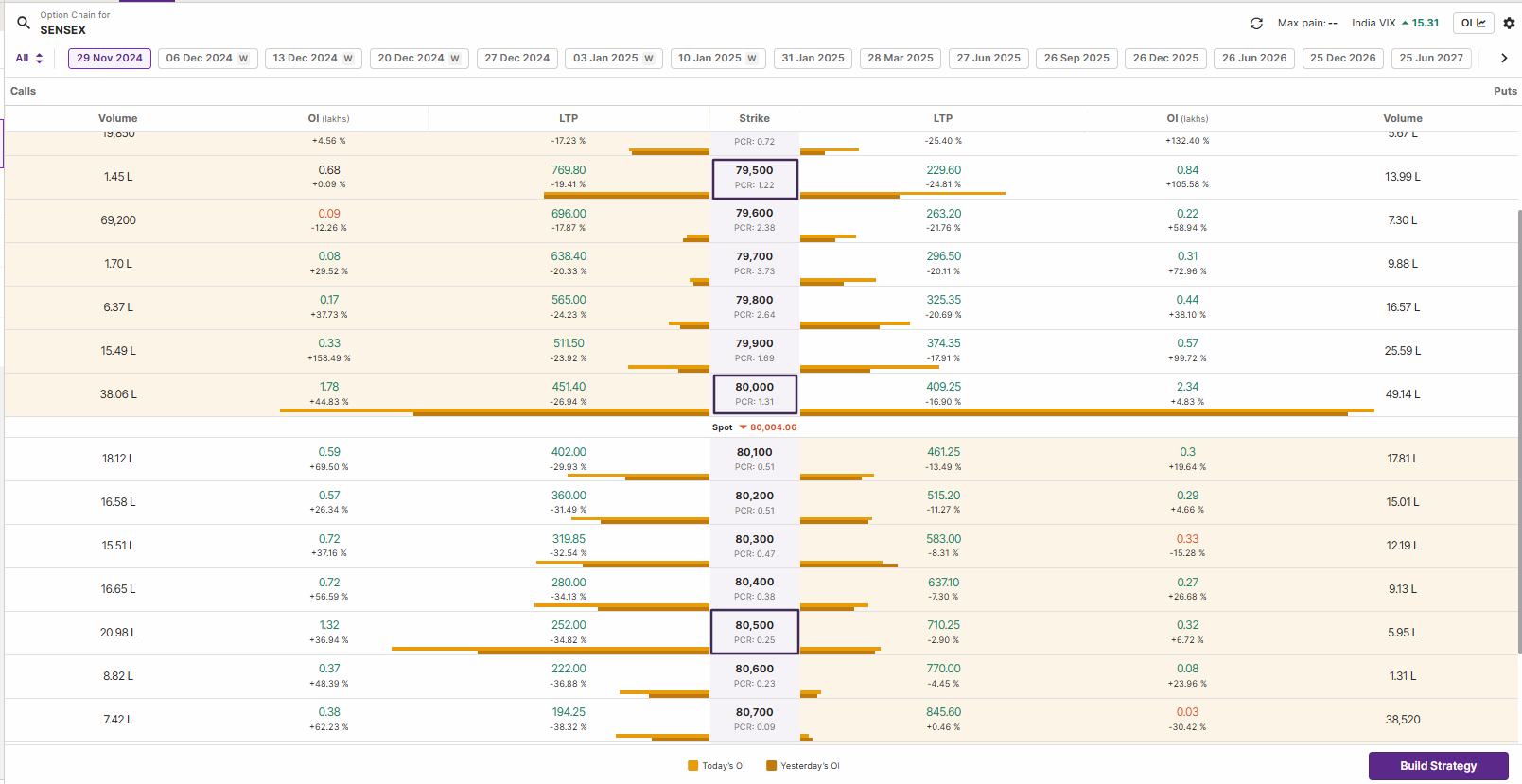Switch to 28 Mar 2025 expiry
Screen dimensions: 1522x784
pos(901,58)
